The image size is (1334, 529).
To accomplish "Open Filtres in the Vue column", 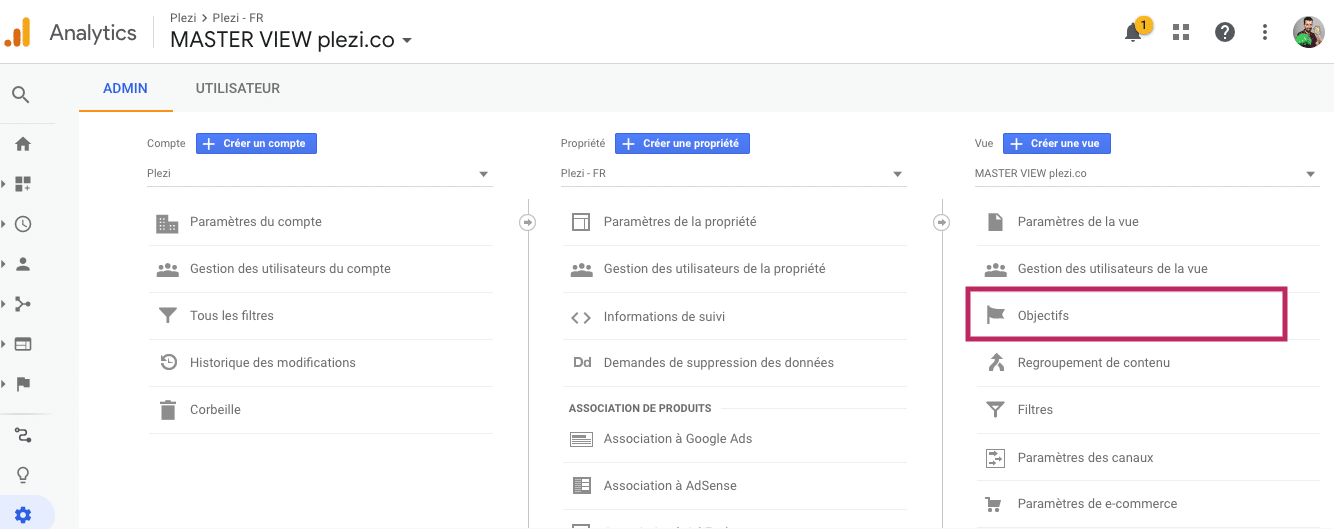I will coord(1147,410).
